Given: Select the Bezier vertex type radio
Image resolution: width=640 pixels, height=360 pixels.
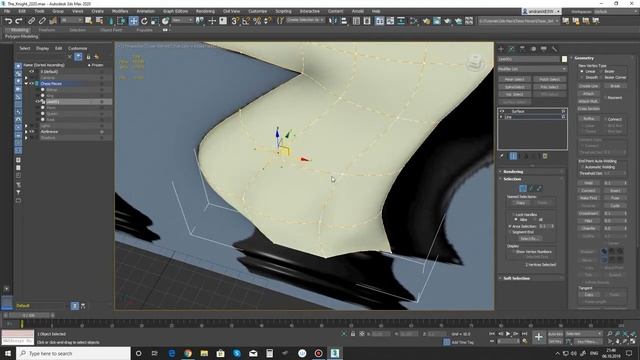Looking at the screenshot, I should [602, 71].
